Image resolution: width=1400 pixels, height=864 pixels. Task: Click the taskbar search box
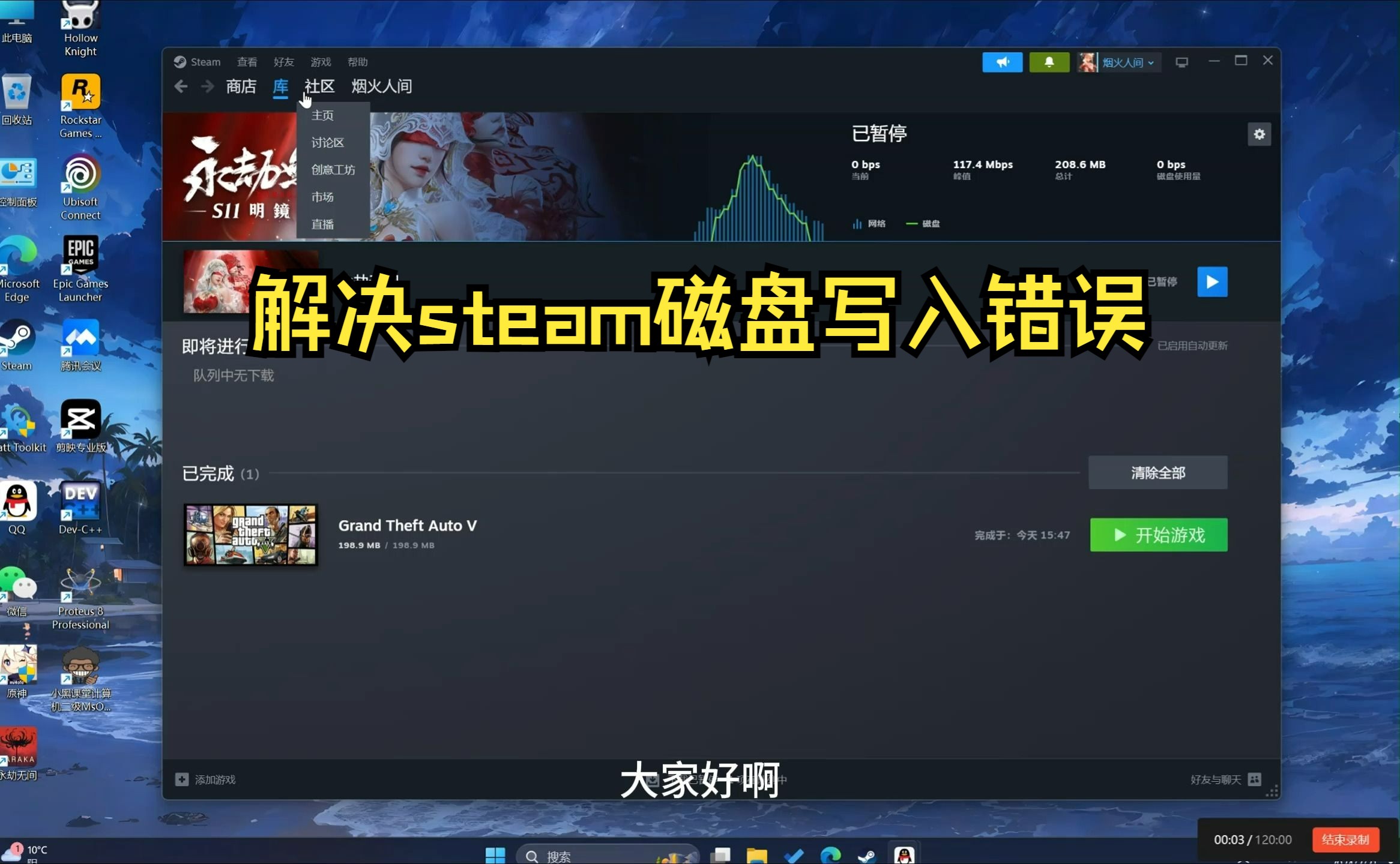[x=606, y=856]
